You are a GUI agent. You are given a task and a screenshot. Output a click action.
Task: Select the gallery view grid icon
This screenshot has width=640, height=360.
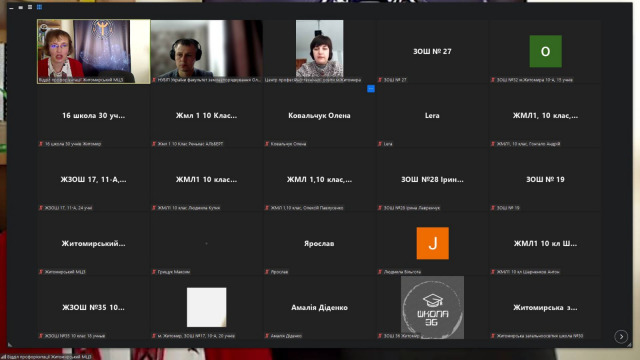pyautogui.click(x=39, y=7)
